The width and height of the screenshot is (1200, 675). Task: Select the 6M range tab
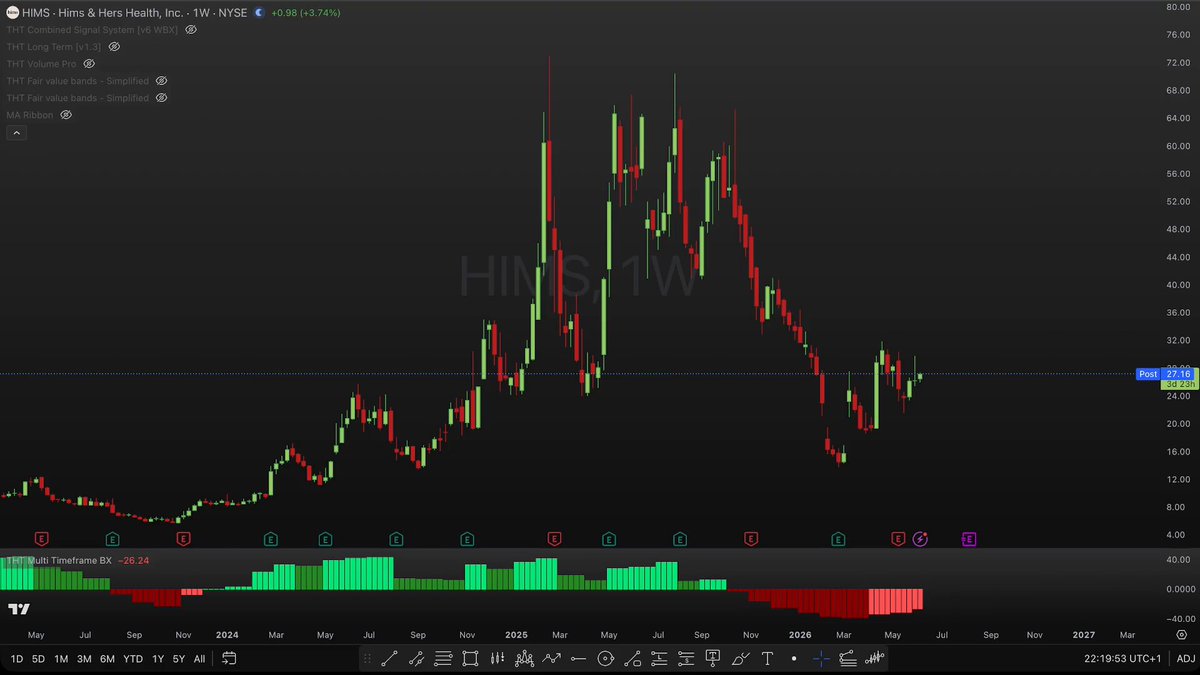pos(107,658)
